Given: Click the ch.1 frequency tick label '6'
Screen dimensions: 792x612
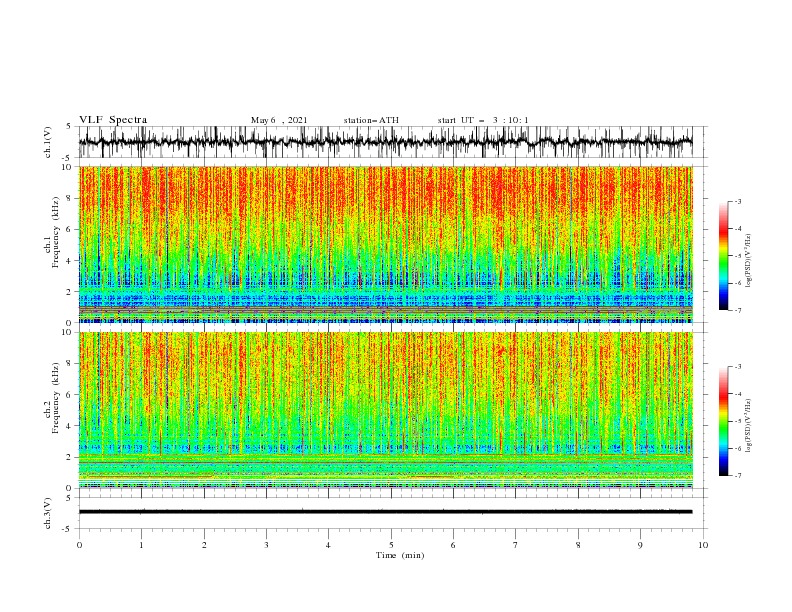Looking at the screenshot, I should click(x=70, y=229).
